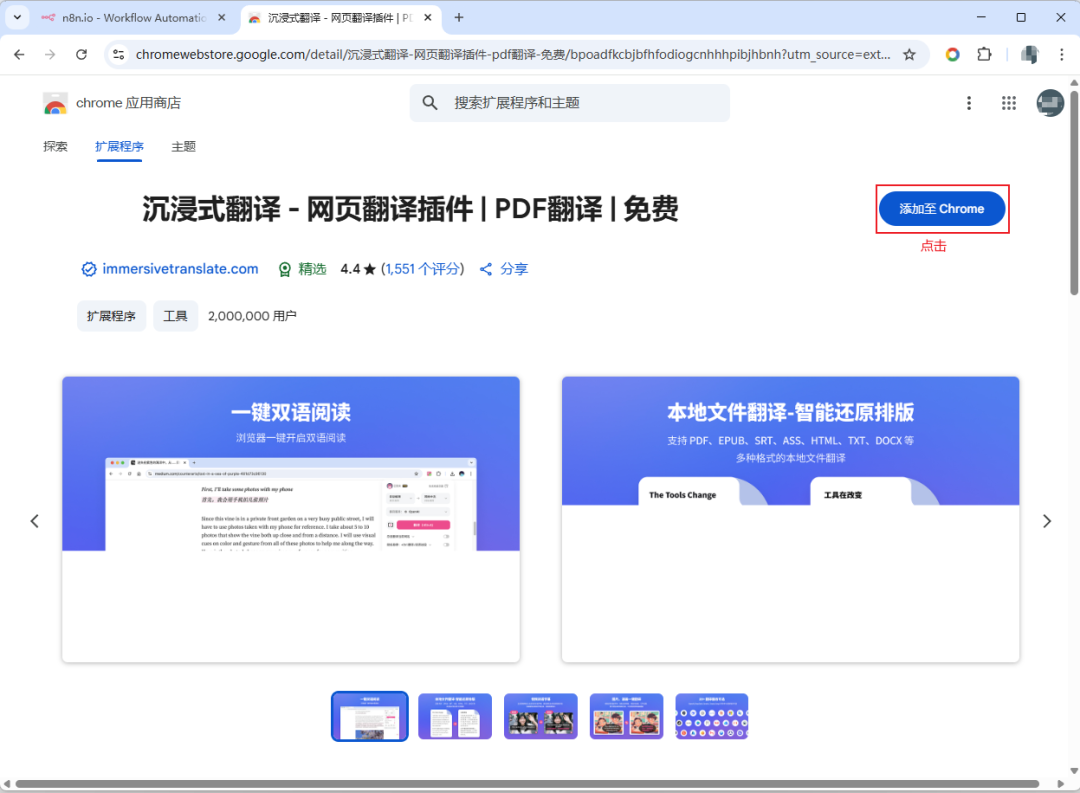Click the 分享 share button
Screen dimensions: 1080x793
(x=504, y=269)
